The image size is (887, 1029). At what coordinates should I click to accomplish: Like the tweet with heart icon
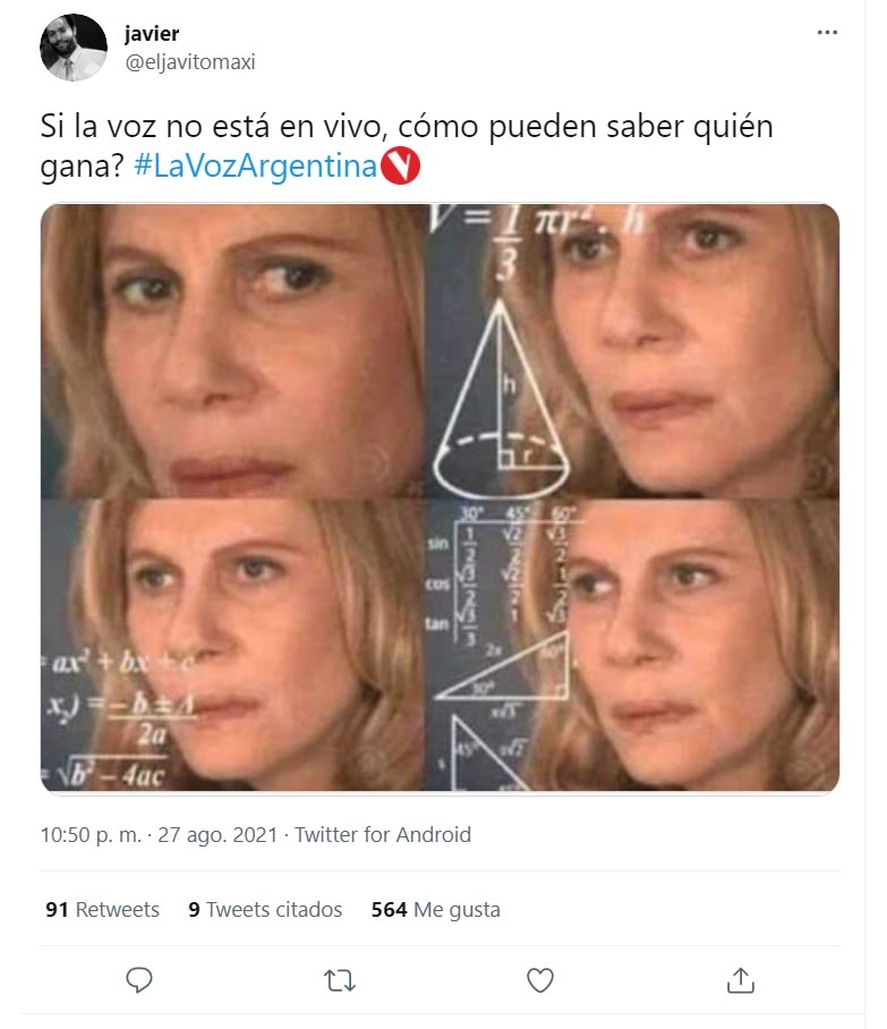[x=540, y=980]
